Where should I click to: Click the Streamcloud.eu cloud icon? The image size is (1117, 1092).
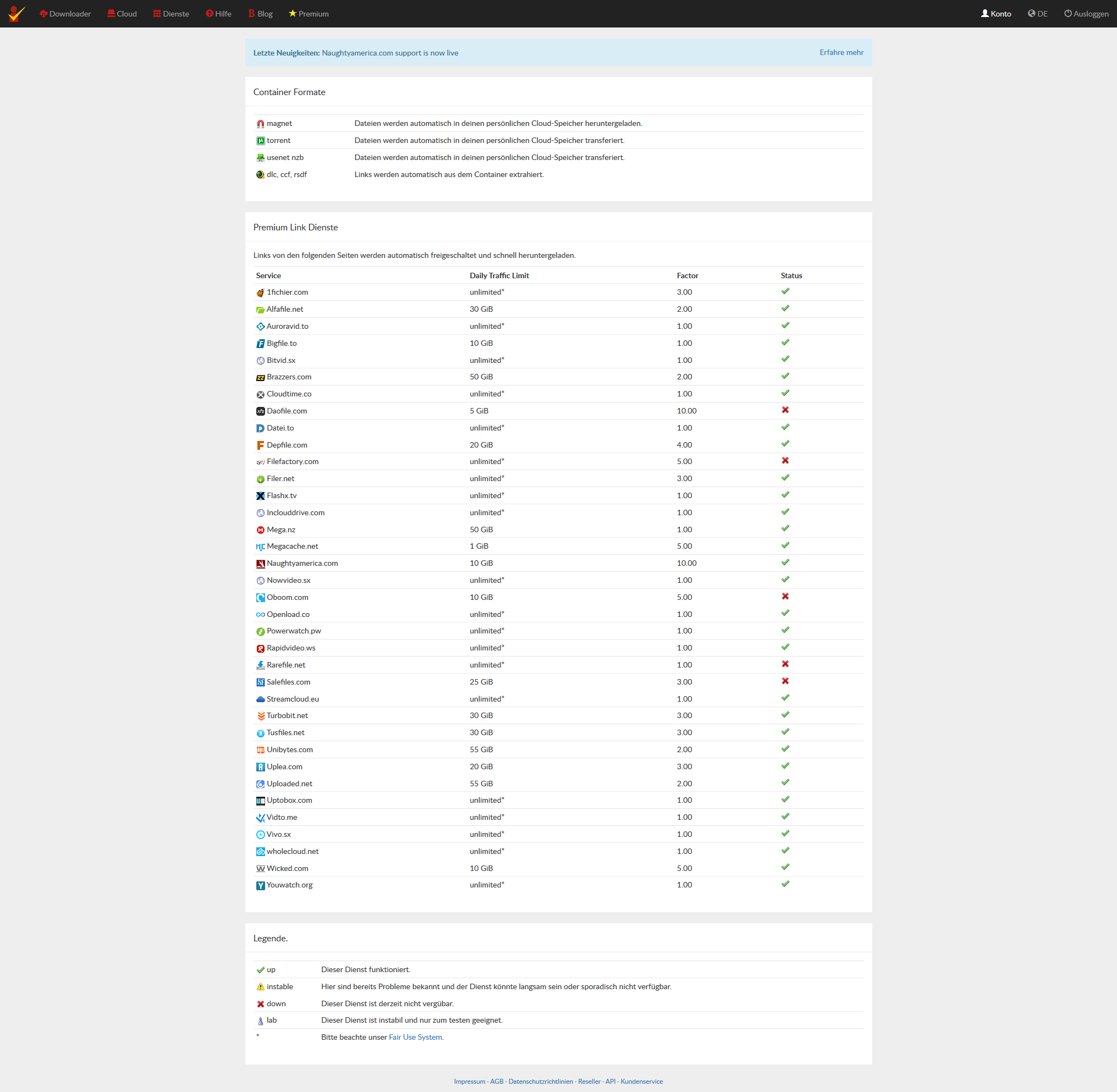(x=260, y=699)
